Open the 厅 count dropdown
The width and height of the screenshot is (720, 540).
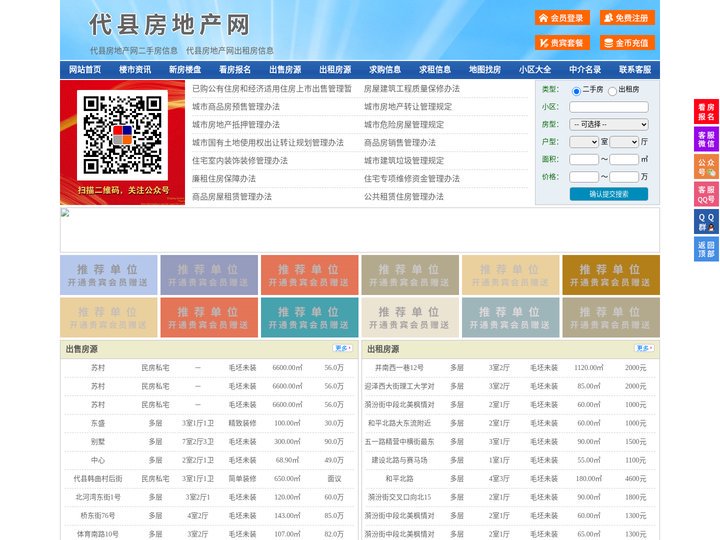(624, 142)
